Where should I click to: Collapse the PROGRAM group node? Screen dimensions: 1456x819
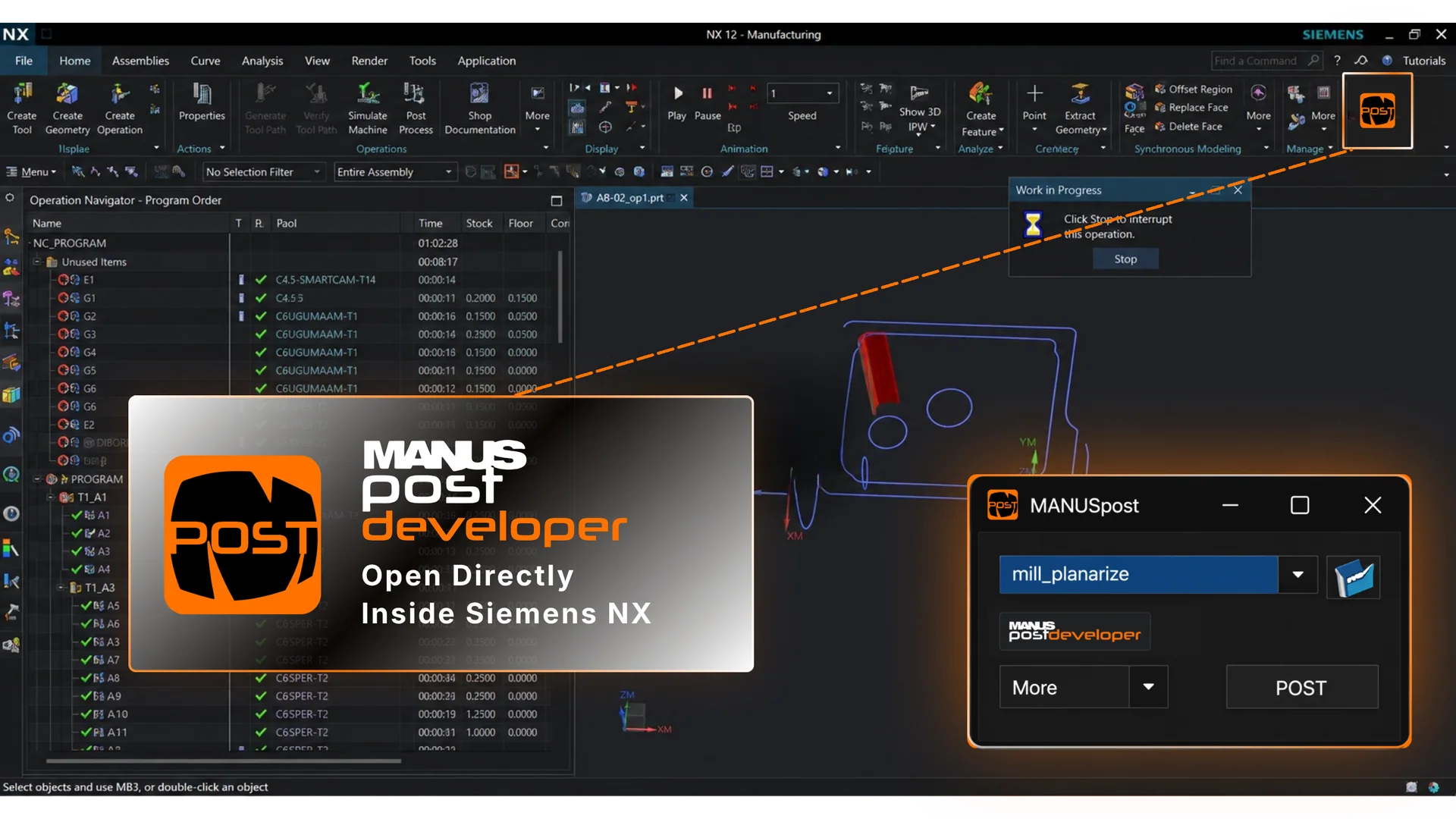pos(36,479)
